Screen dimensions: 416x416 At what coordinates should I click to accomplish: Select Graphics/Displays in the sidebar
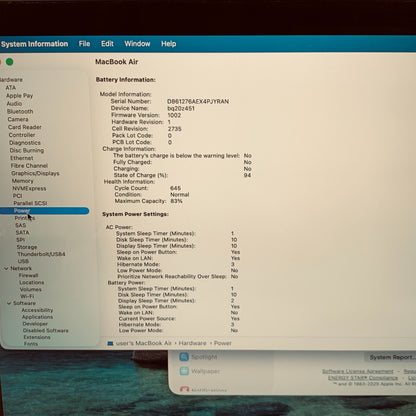click(x=35, y=173)
